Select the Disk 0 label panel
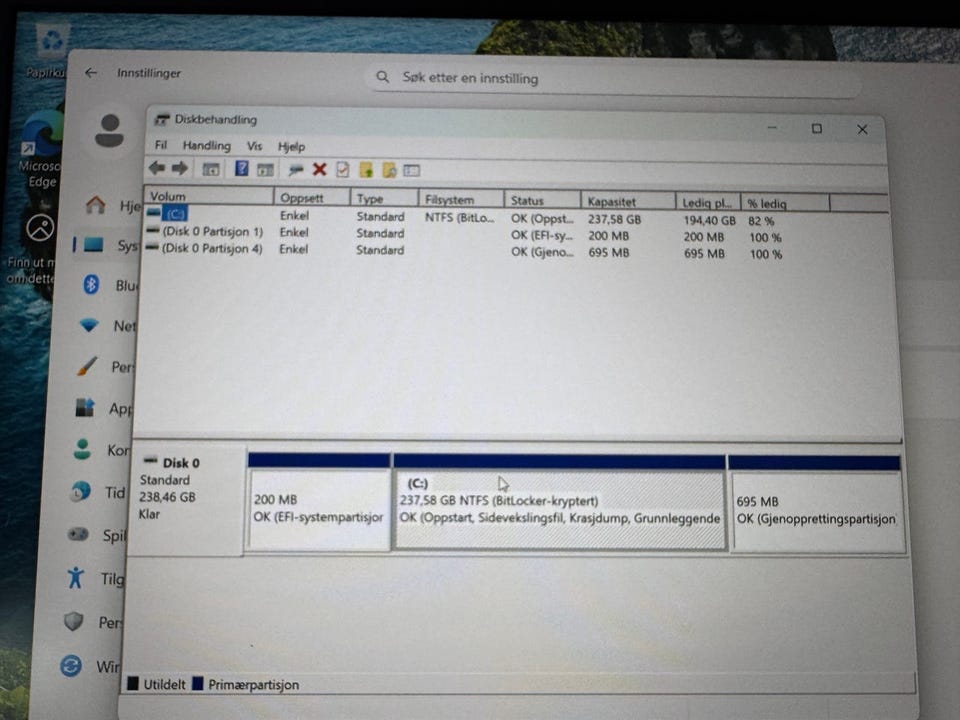Screen dimensions: 960x720 pos(187,500)
